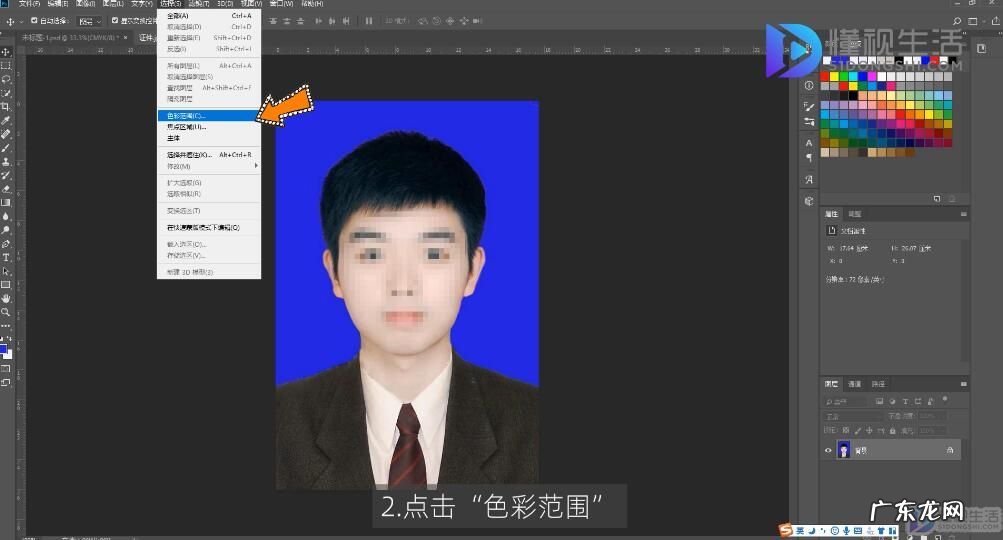Open the layer opacity dropdown
Screen dimensions: 1003x540
pyautogui.click(x=933, y=416)
